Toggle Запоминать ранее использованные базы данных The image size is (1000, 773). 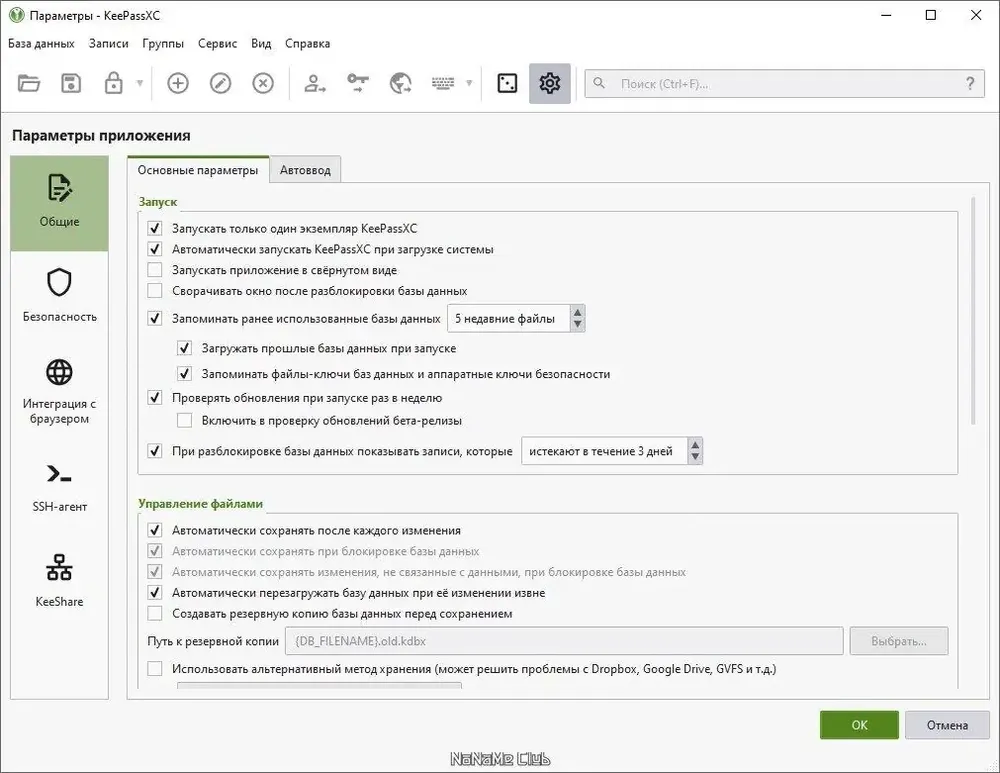[155, 318]
